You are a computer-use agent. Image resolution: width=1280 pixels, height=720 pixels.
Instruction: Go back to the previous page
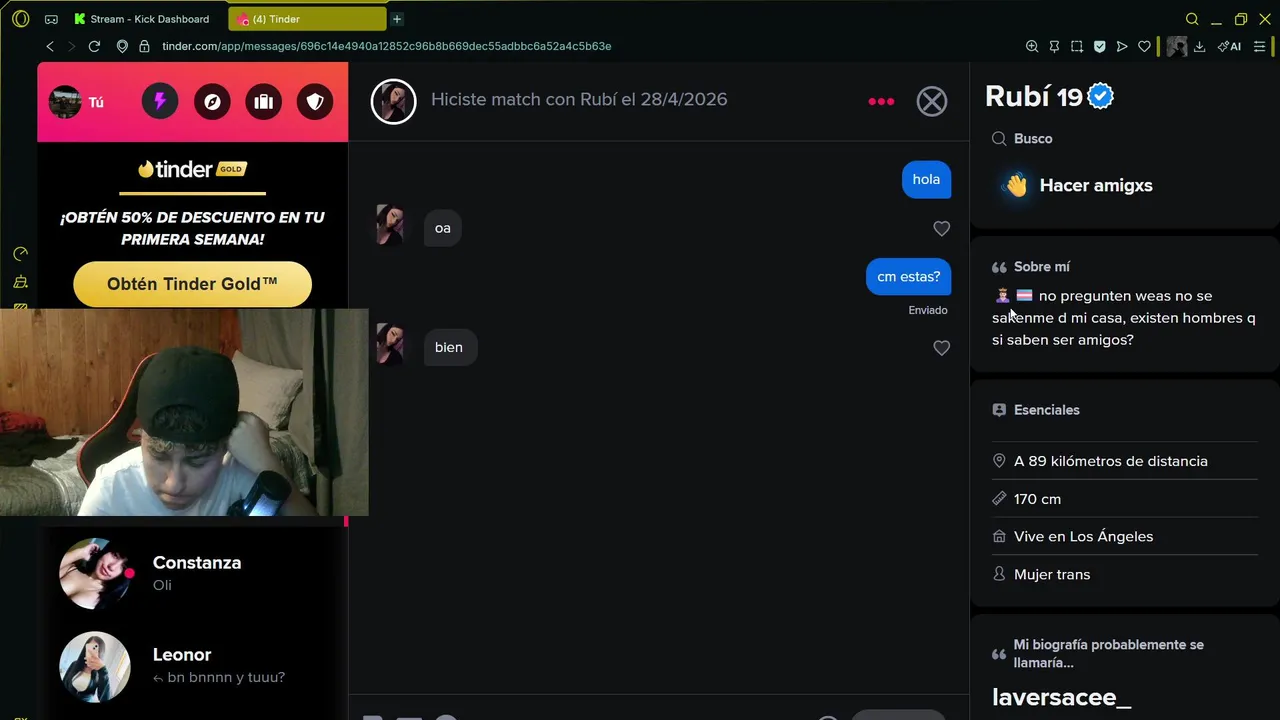50,46
